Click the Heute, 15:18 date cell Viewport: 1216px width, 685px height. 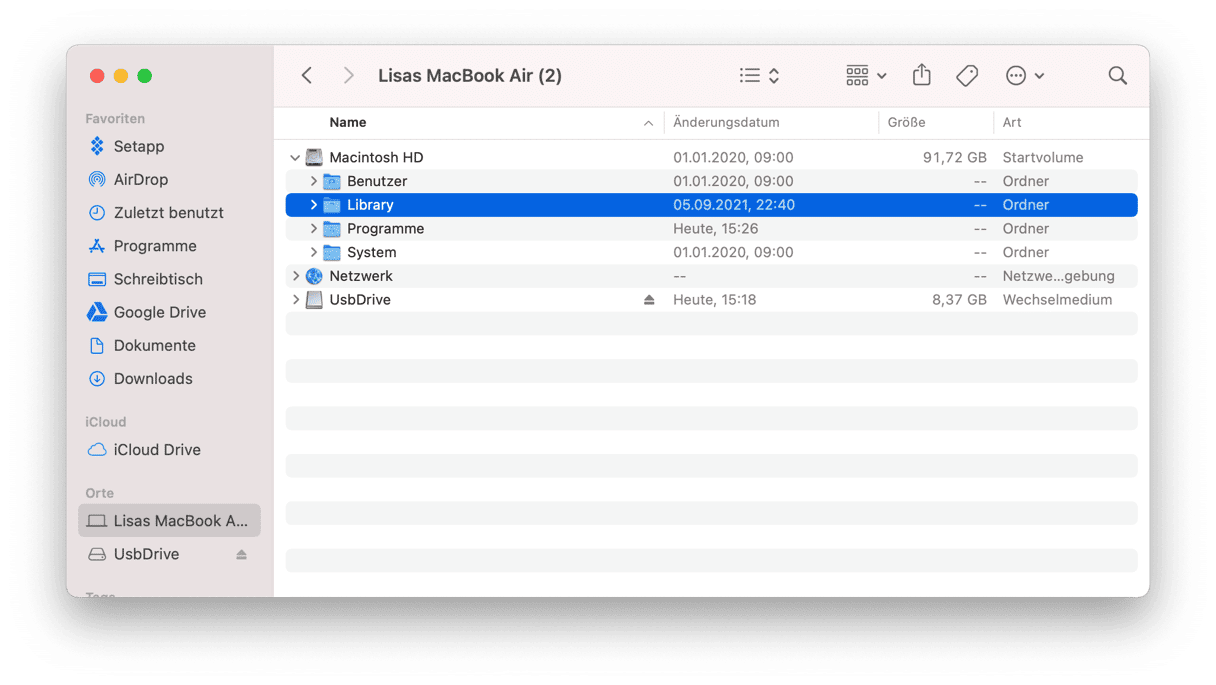715,300
